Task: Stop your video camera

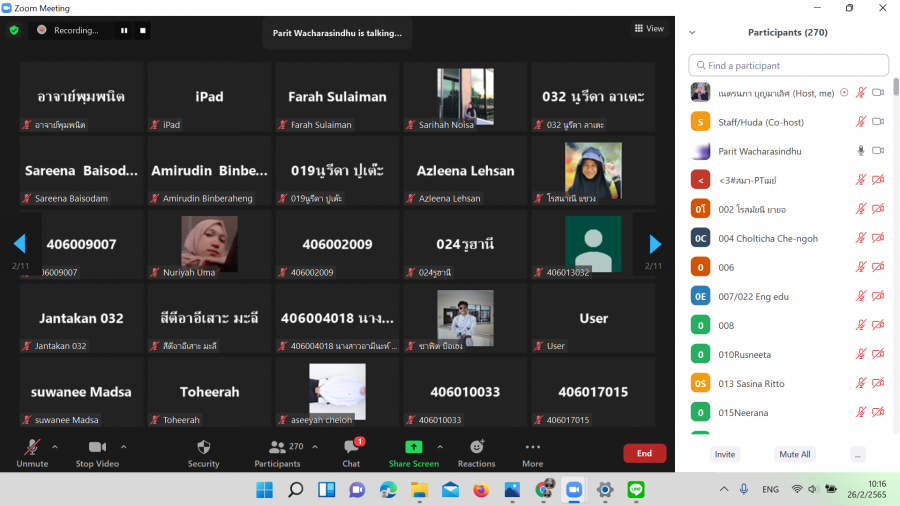Action: tap(98, 451)
